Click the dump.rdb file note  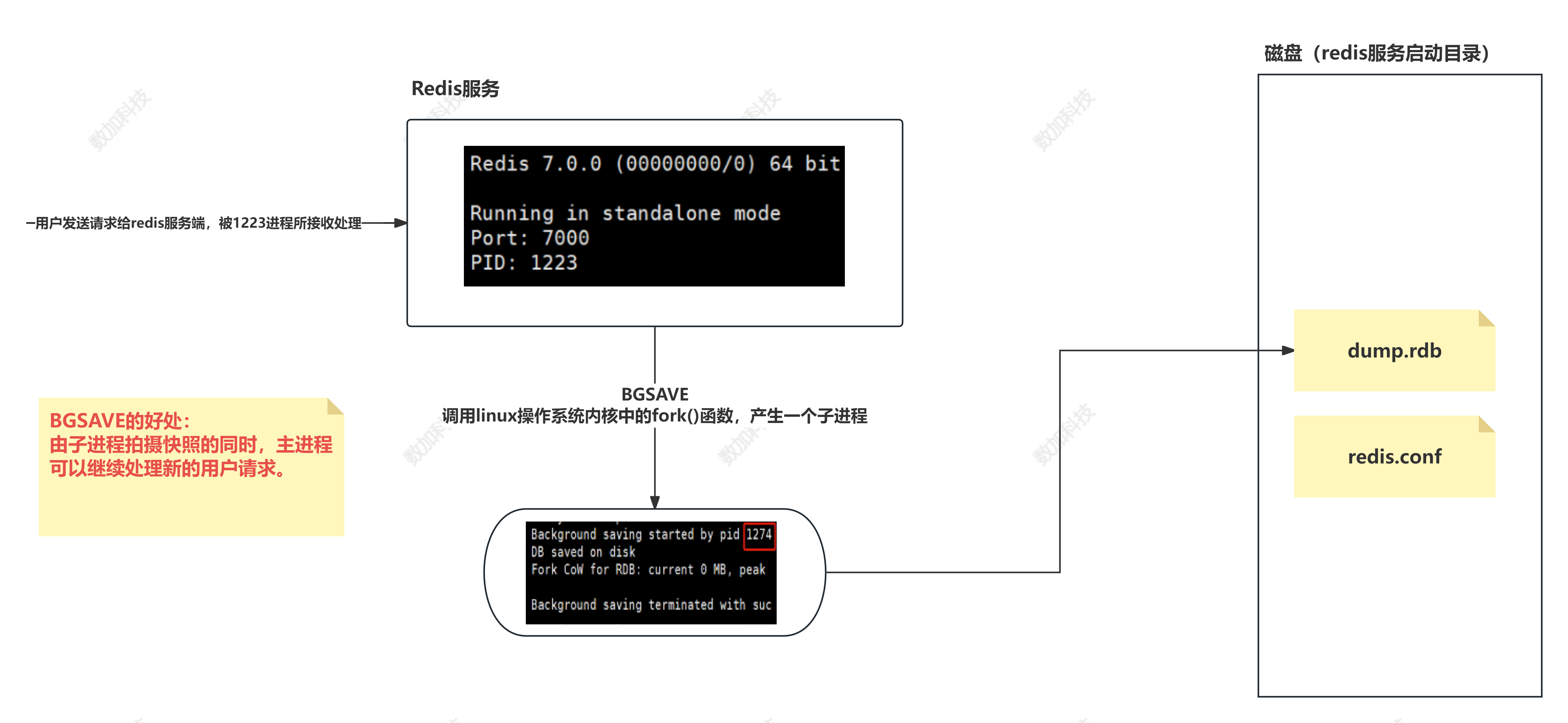tap(1394, 351)
